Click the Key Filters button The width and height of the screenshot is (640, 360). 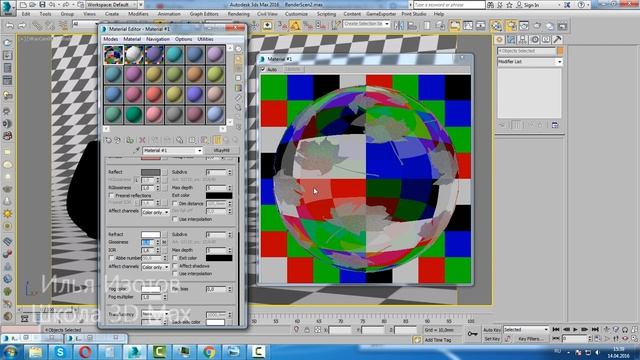[x=530, y=339]
